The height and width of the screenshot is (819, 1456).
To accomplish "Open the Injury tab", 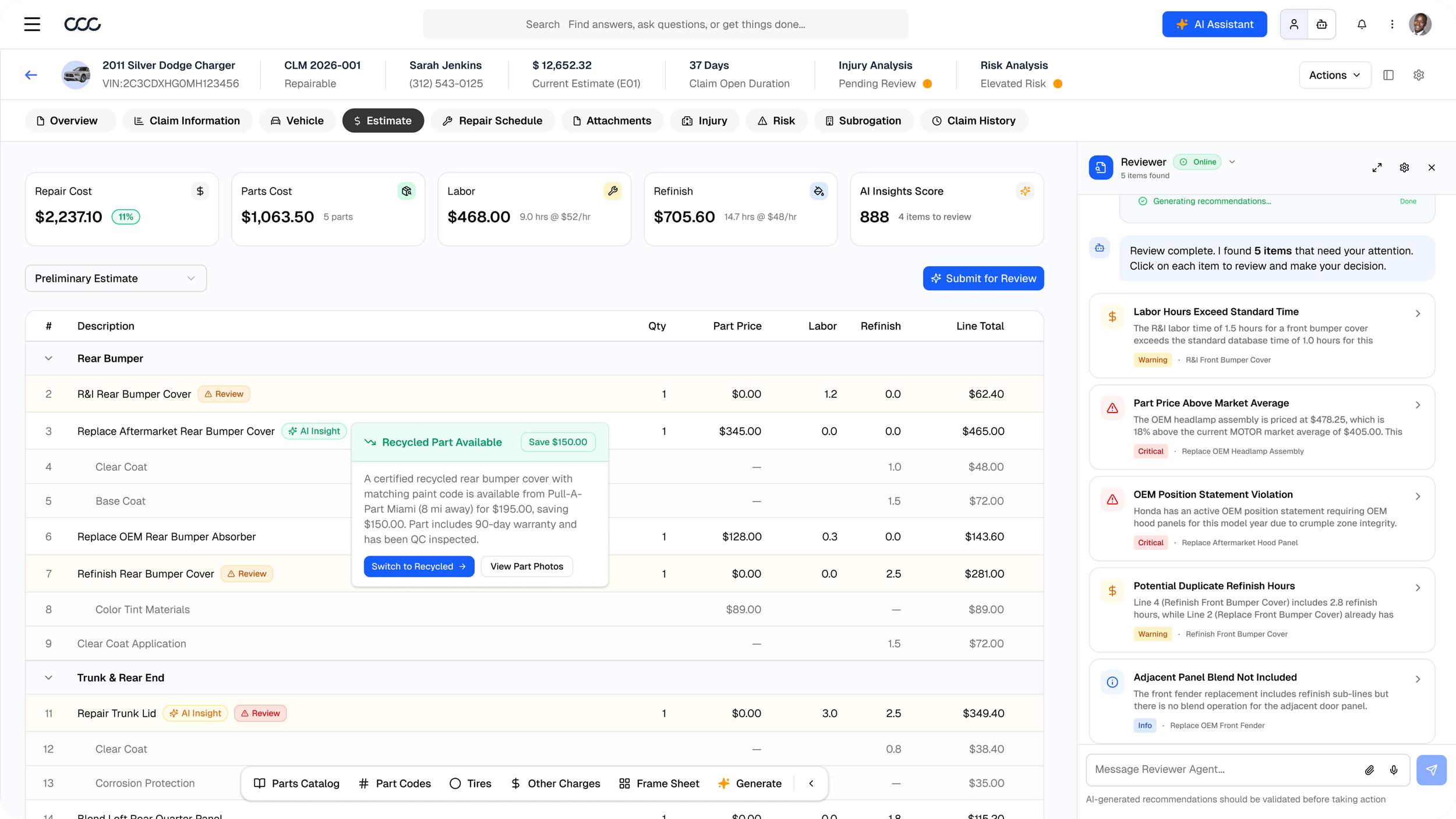I will tap(705, 121).
